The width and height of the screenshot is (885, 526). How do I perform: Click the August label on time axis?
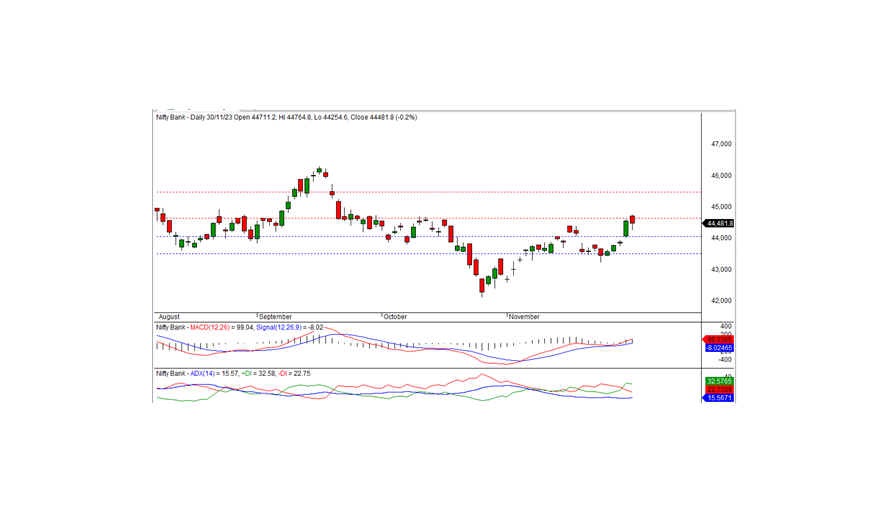pos(169,317)
